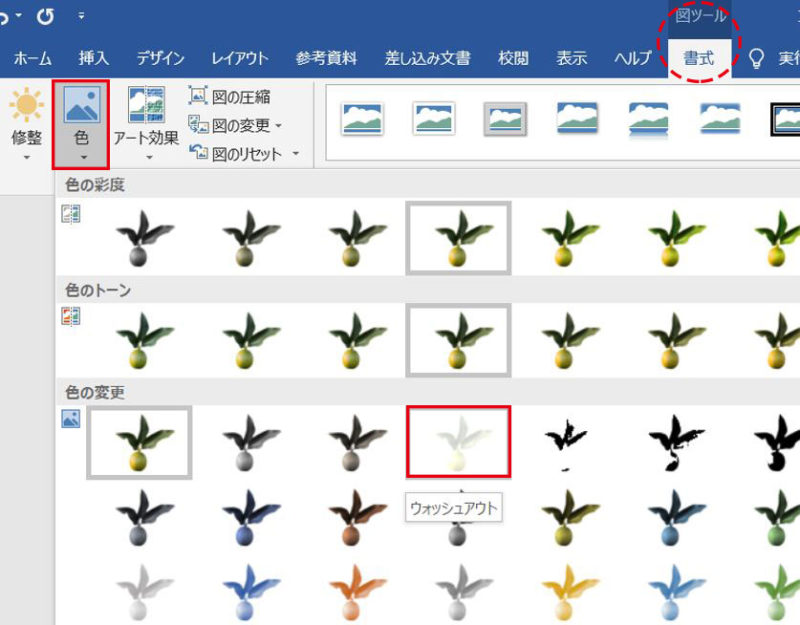Apply the second picture style thumbnail
800x625 pixels.
coord(434,119)
